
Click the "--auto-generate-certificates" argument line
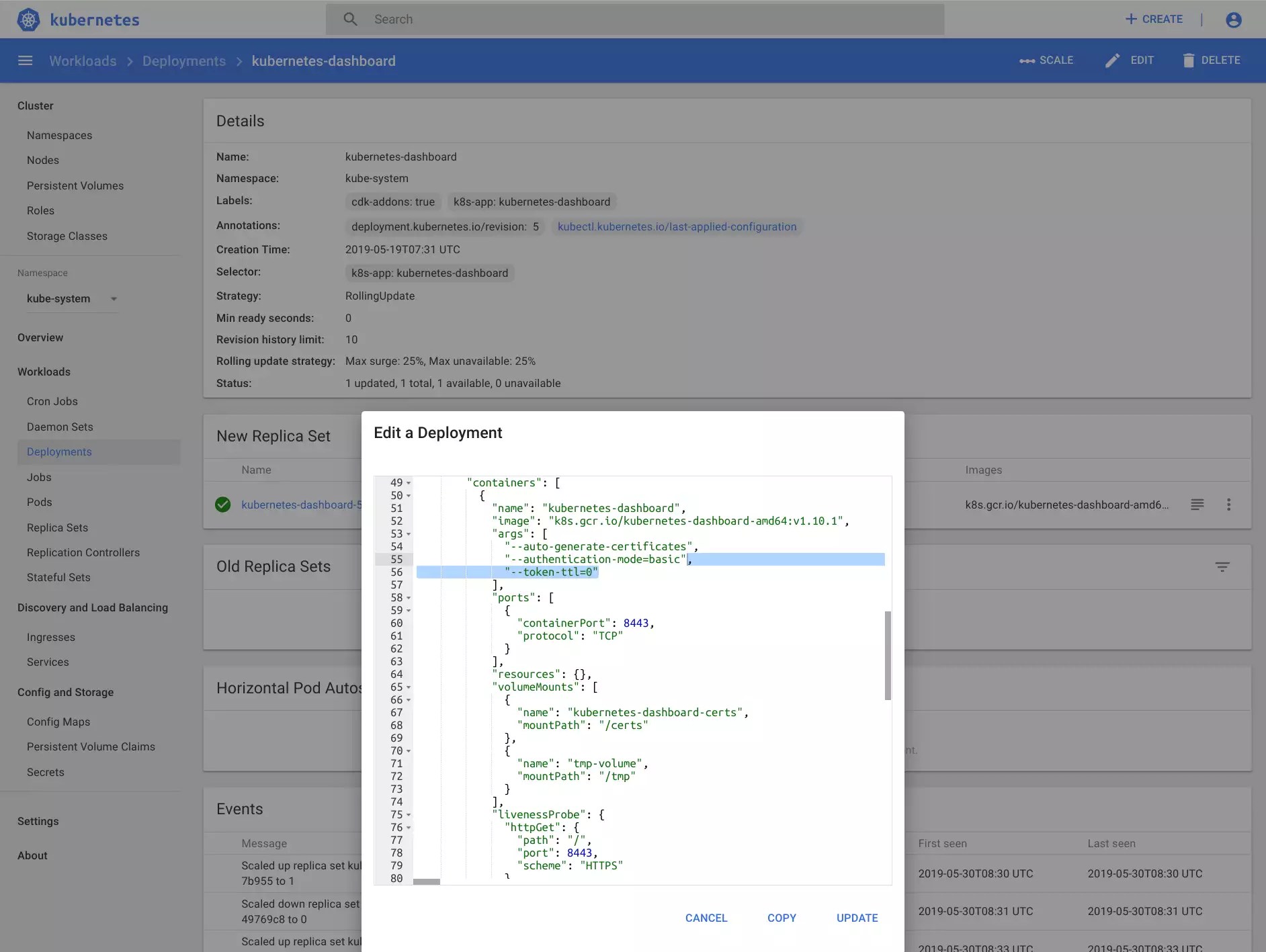coord(601,547)
